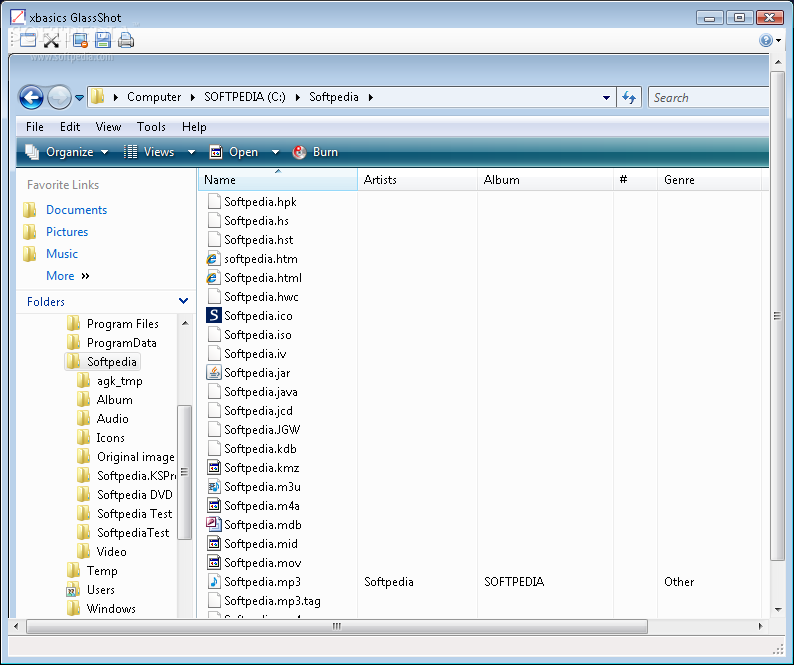Click the folder icon in the address bar
The image size is (794, 665).
97,97
